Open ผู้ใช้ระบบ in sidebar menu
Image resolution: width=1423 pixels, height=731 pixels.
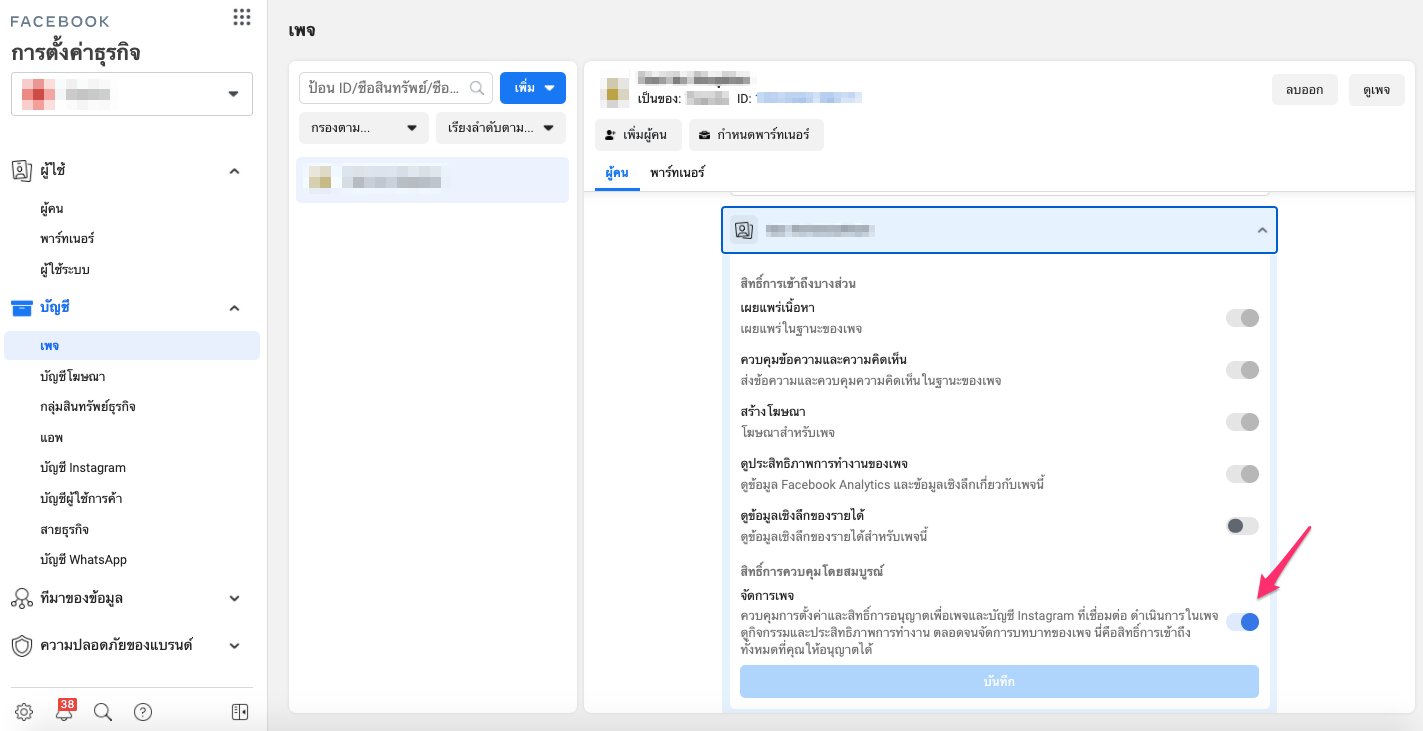click(65, 270)
